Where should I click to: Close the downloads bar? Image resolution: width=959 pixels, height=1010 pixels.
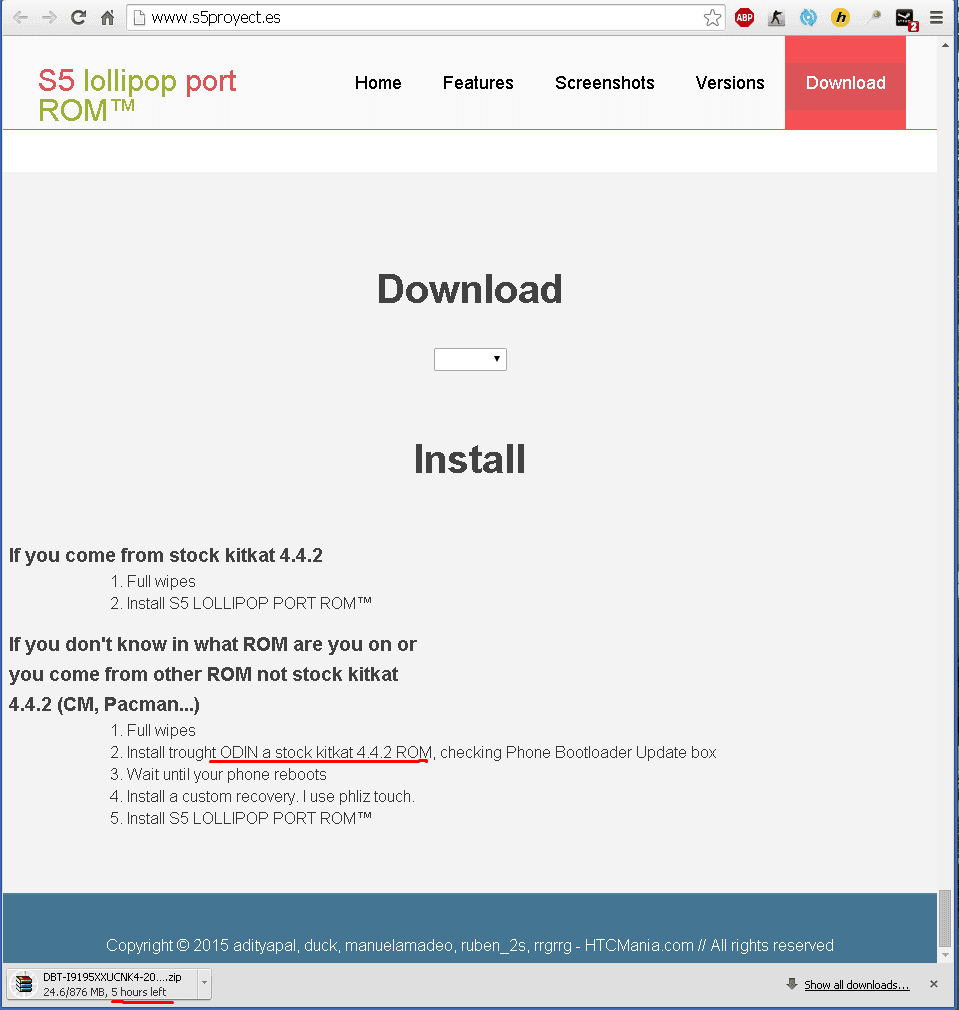pyautogui.click(x=934, y=984)
